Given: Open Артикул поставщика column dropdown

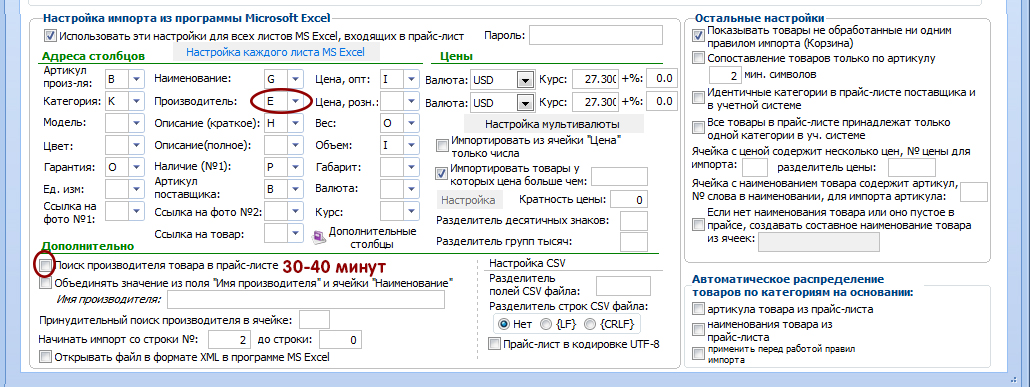Looking at the screenshot, I should point(296,189).
